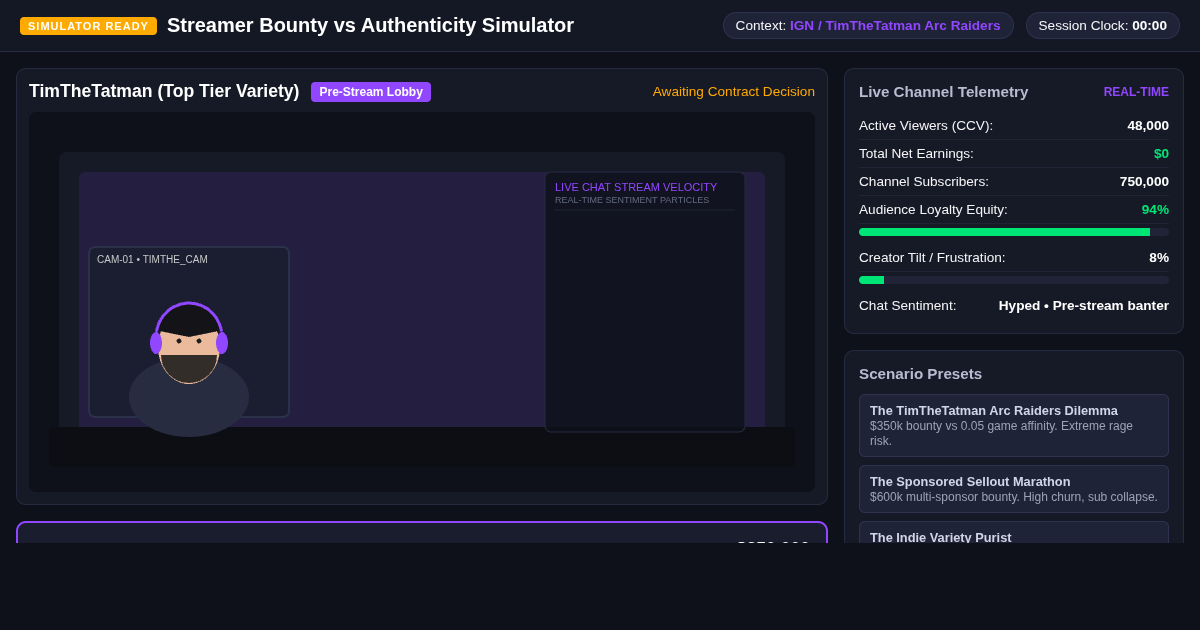Click the REAL-TIME SENTIMENT PARTICLES subtitle
Image resolution: width=1200 pixels, height=630 pixels.
tap(632, 200)
